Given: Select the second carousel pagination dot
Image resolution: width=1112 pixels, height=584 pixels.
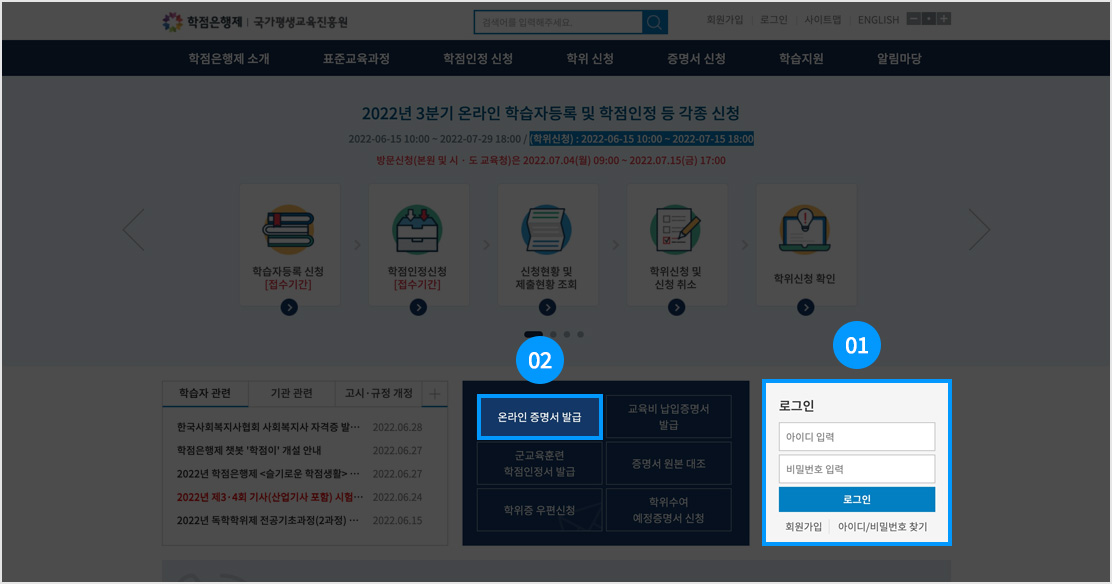Looking at the screenshot, I should (x=553, y=335).
